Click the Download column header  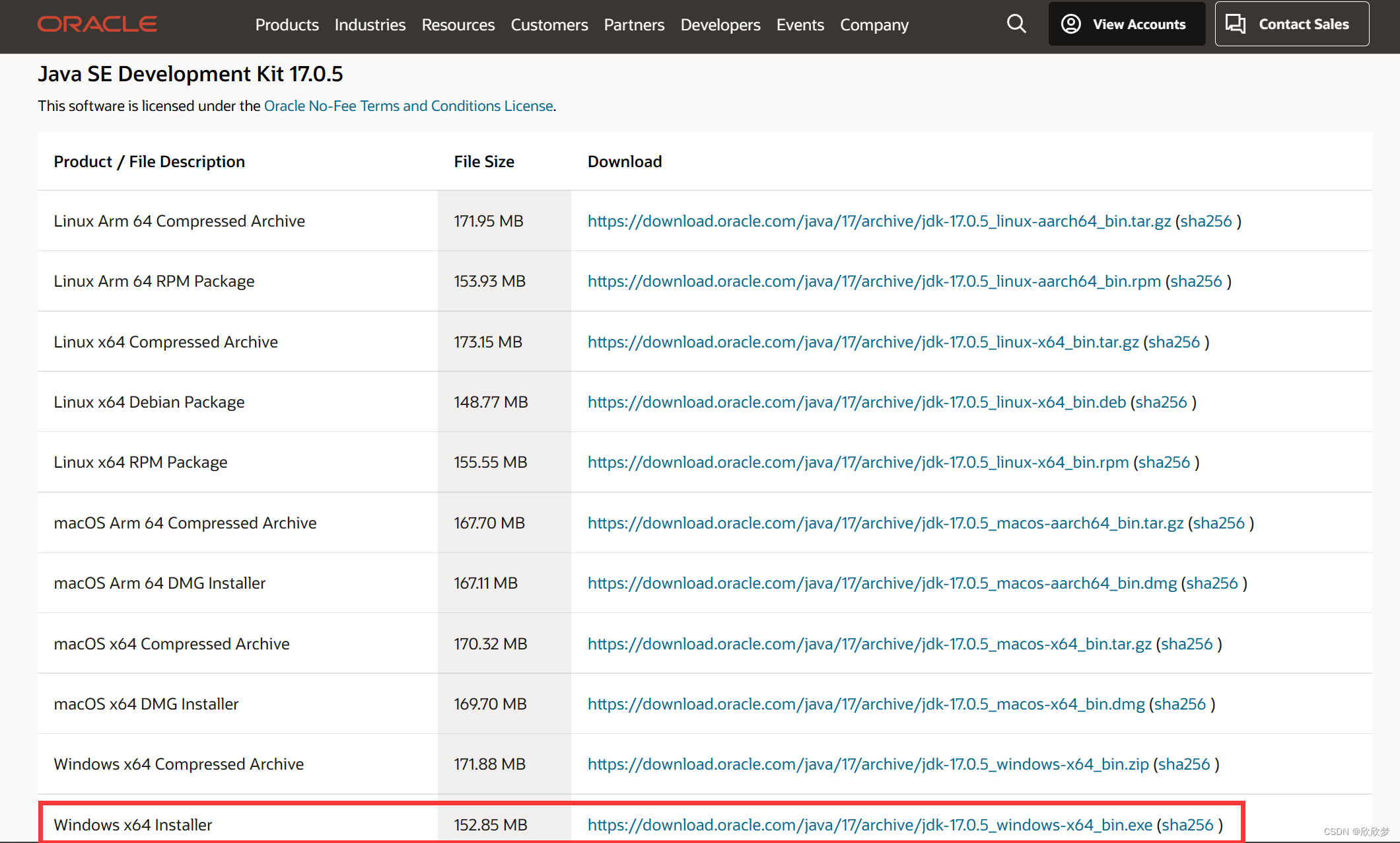coord(625,162)
